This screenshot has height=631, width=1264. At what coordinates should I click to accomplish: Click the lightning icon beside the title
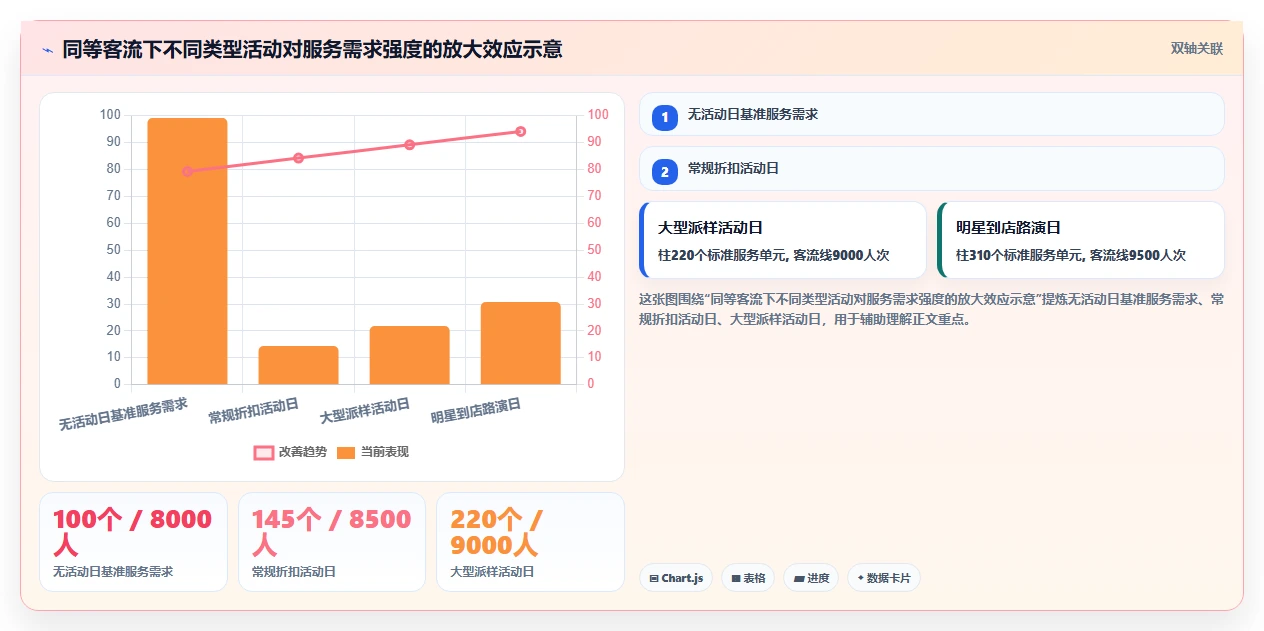coord(47,49)
